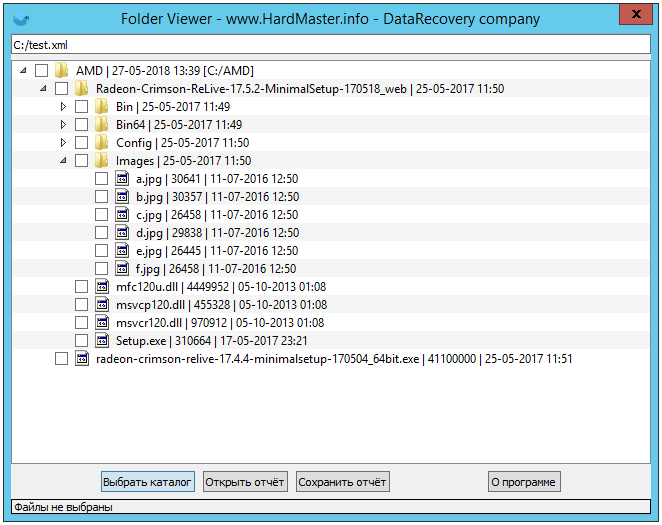The height and width of the screenshot is (525, 662).
Task: Click the mfc120u.dll file icon
Action: [102, 287]
